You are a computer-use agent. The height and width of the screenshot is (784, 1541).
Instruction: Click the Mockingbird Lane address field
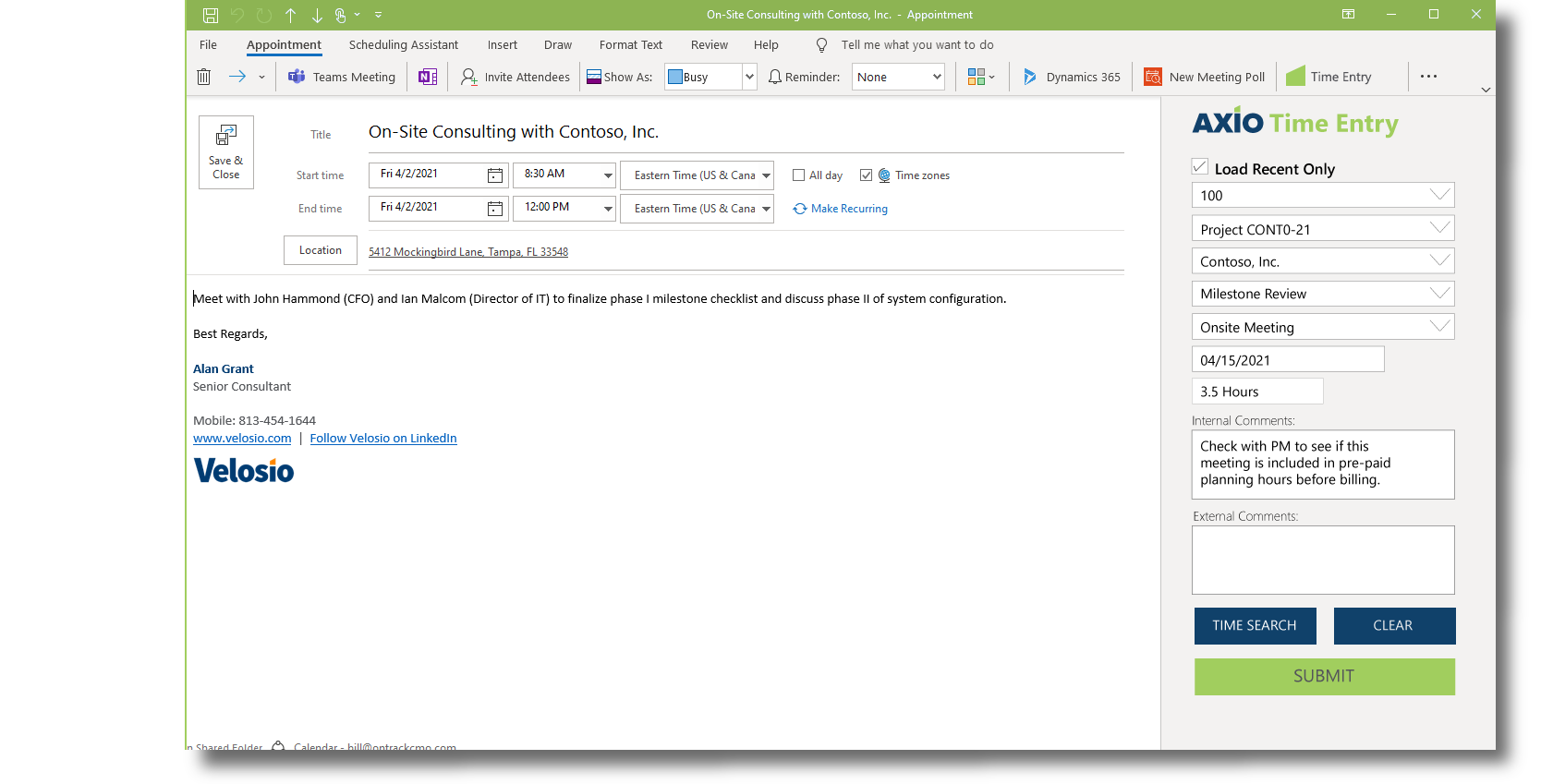tap(746, 252)
